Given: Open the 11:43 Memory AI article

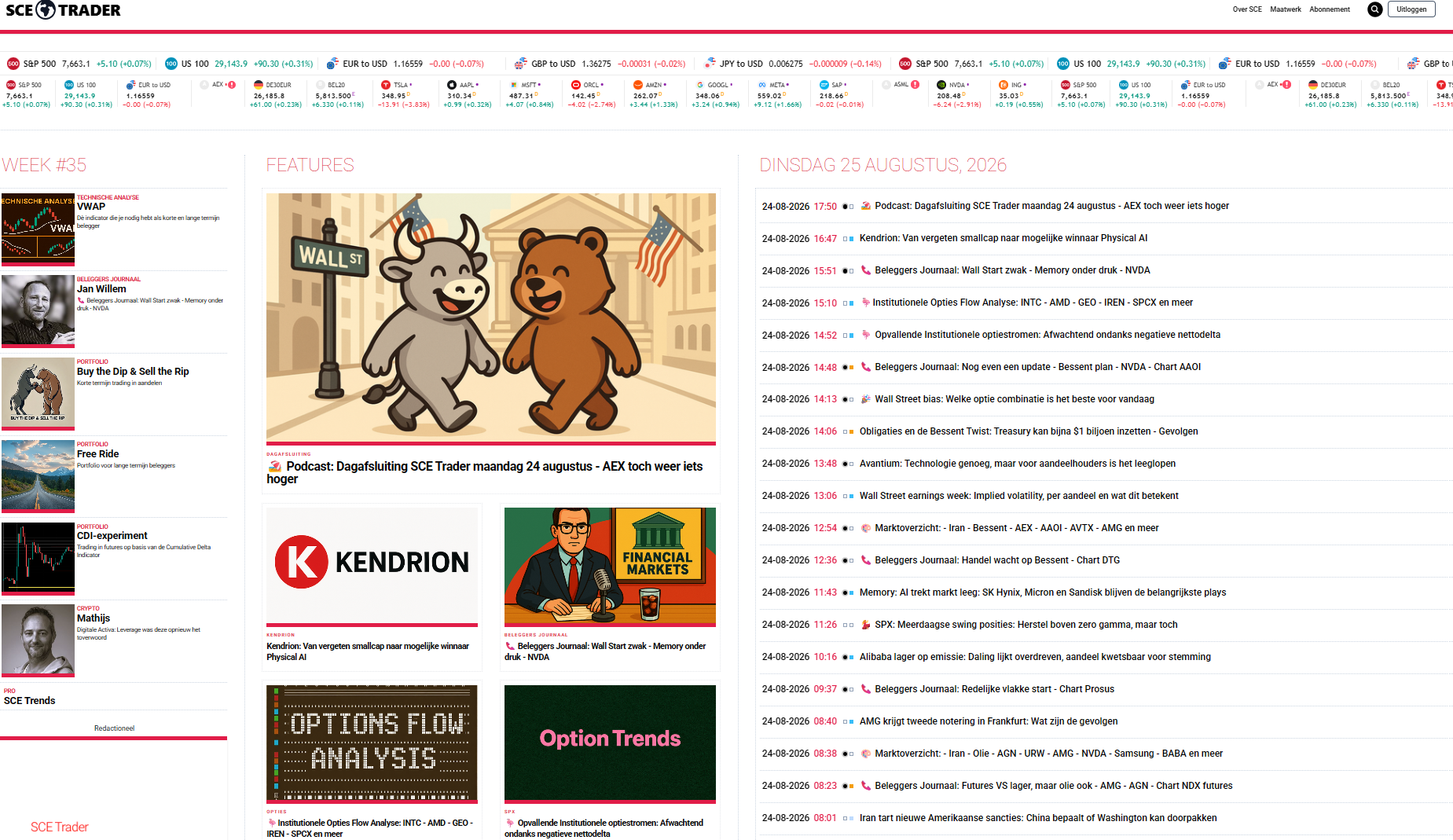Looking at the screenshot, I should (x=1043, y=592).
